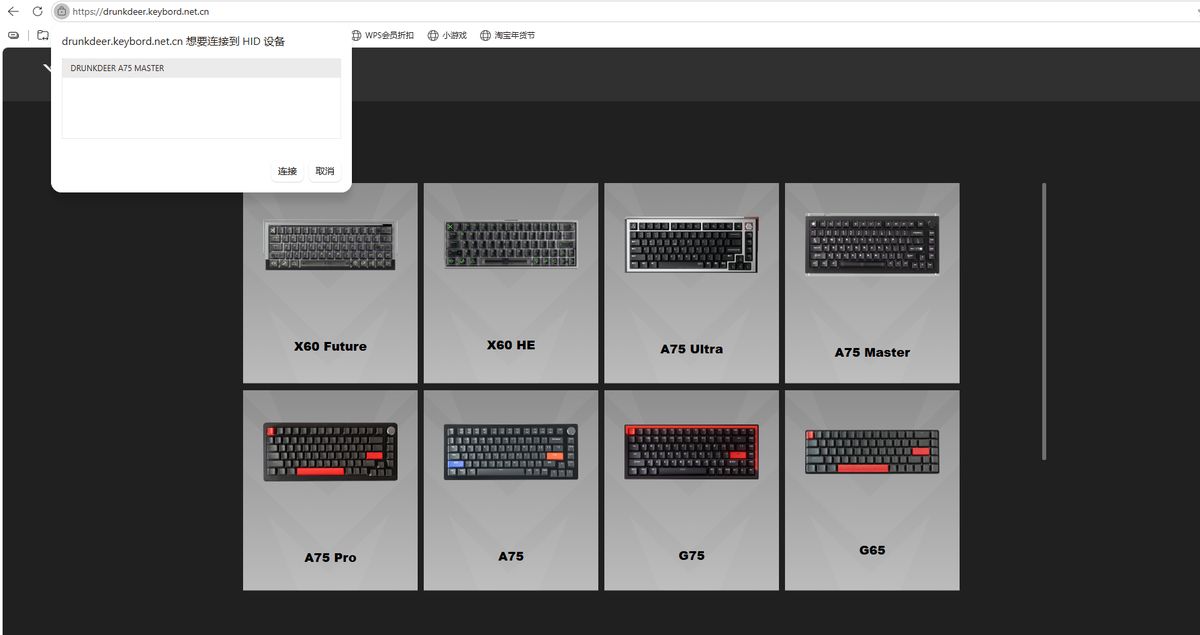The height and width of the screenshot is (635, 1200).
Task: Select the A75 Ultra keyboard image
Action: (x=691, y=245)
